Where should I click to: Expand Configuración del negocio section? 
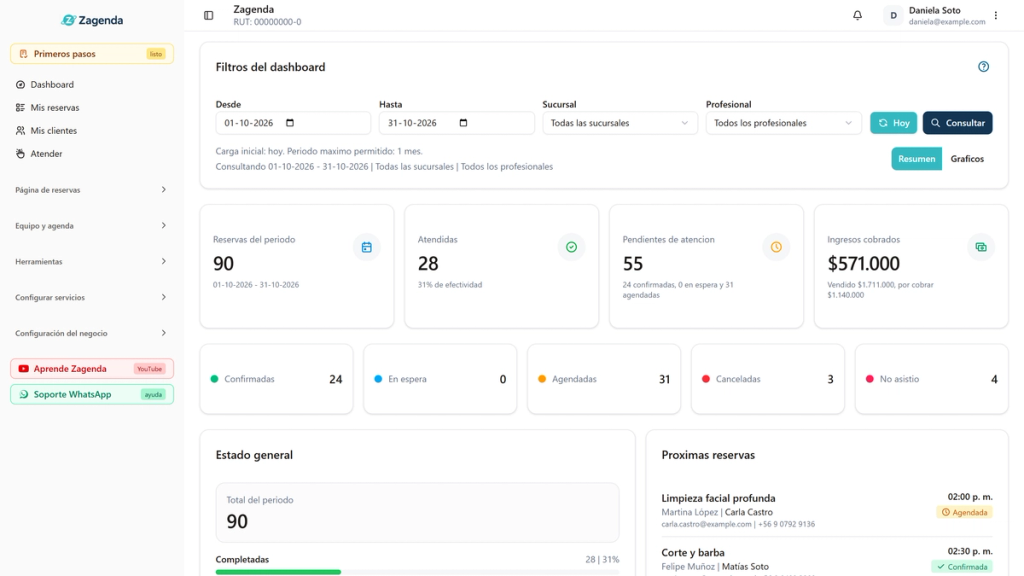click(x=91, y=333)
